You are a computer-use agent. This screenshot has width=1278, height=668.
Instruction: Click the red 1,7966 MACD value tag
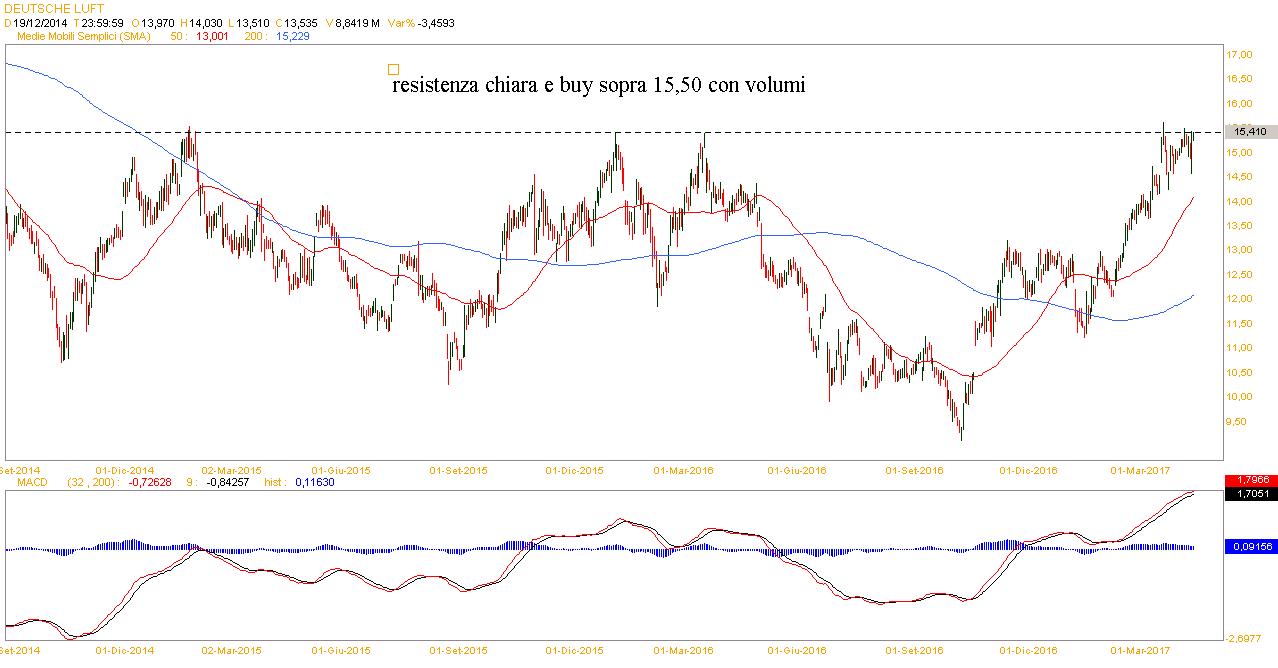pyautogui.click(x=1250, y=481)
